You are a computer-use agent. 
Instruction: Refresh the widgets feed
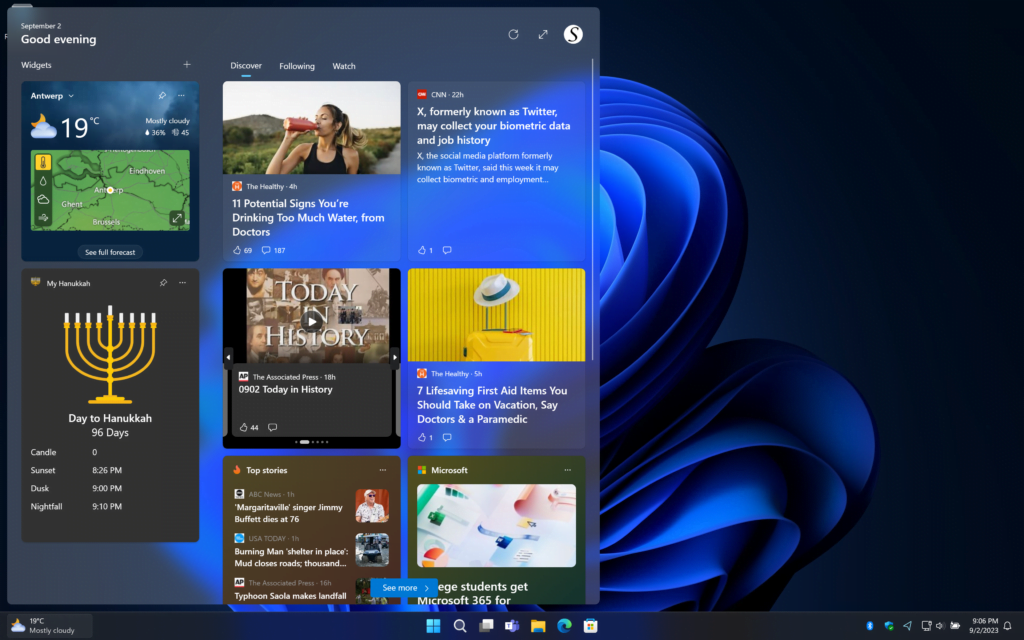tap(513, 35)
